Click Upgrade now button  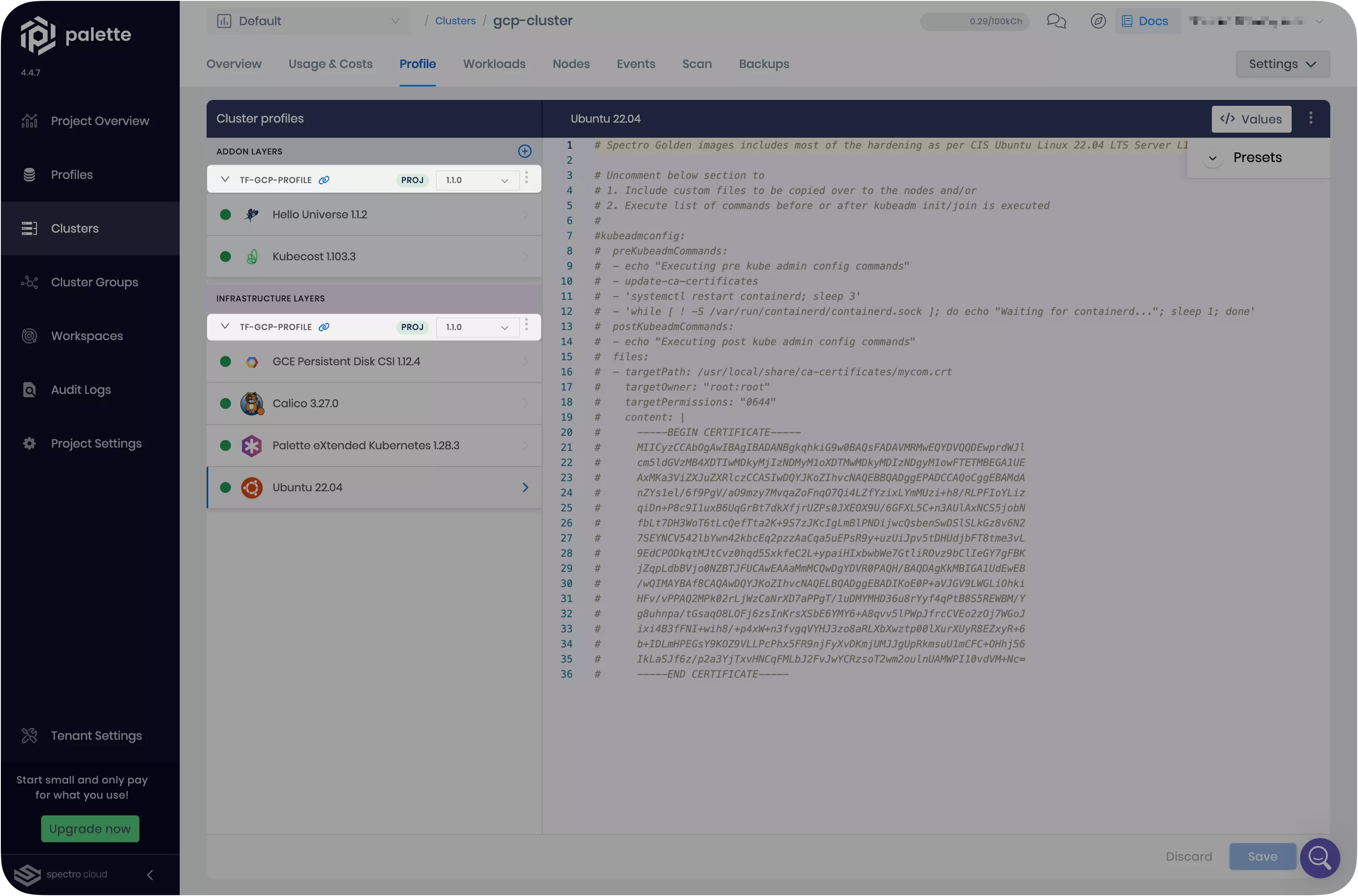pos(90,828)
